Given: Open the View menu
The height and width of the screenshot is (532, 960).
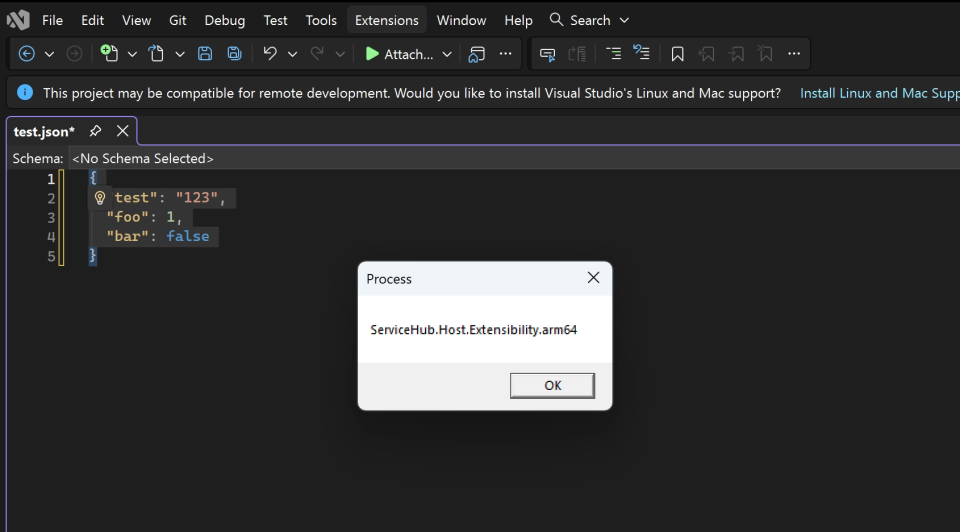Looking at the screenshot, I should pos(136,20).
